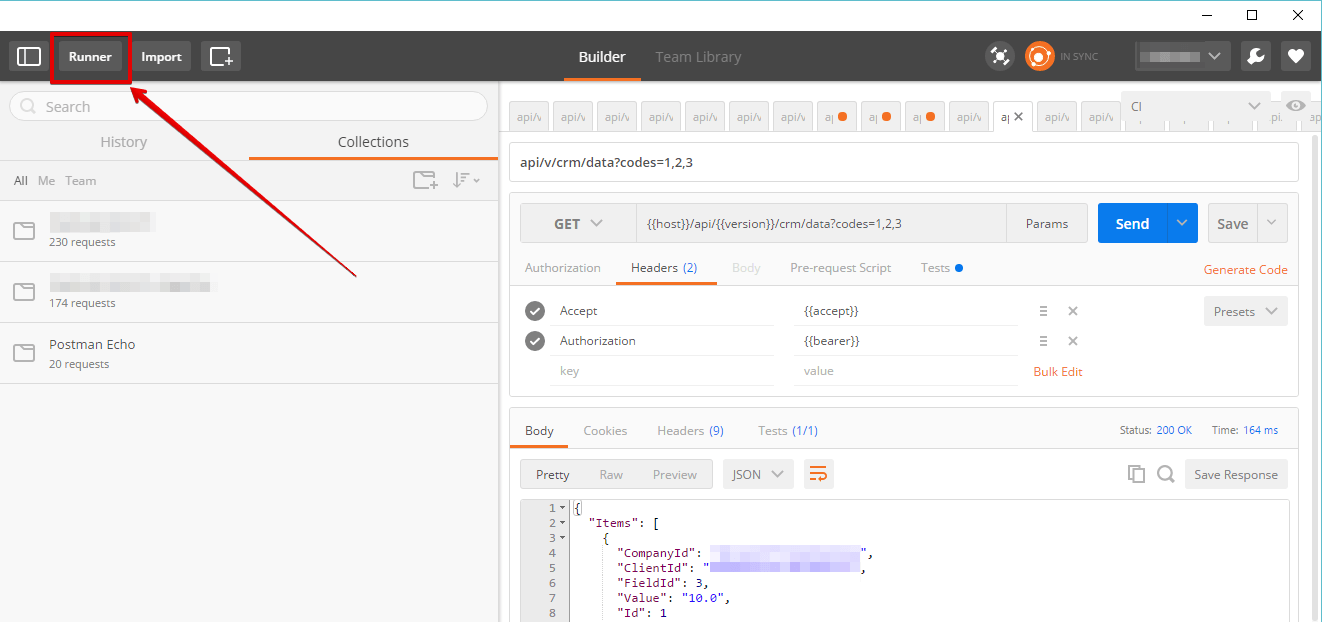The image size is (1322, 622).
Task: Open the Presets dropdown
Action: pos(1245,311)
